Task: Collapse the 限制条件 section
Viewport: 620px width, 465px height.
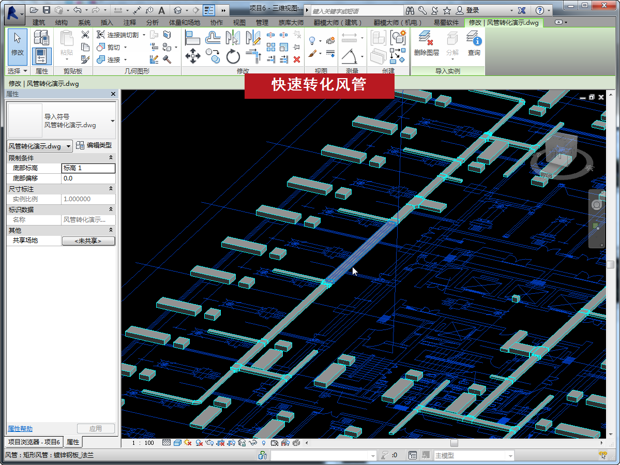Action: [x=112, y=158]
